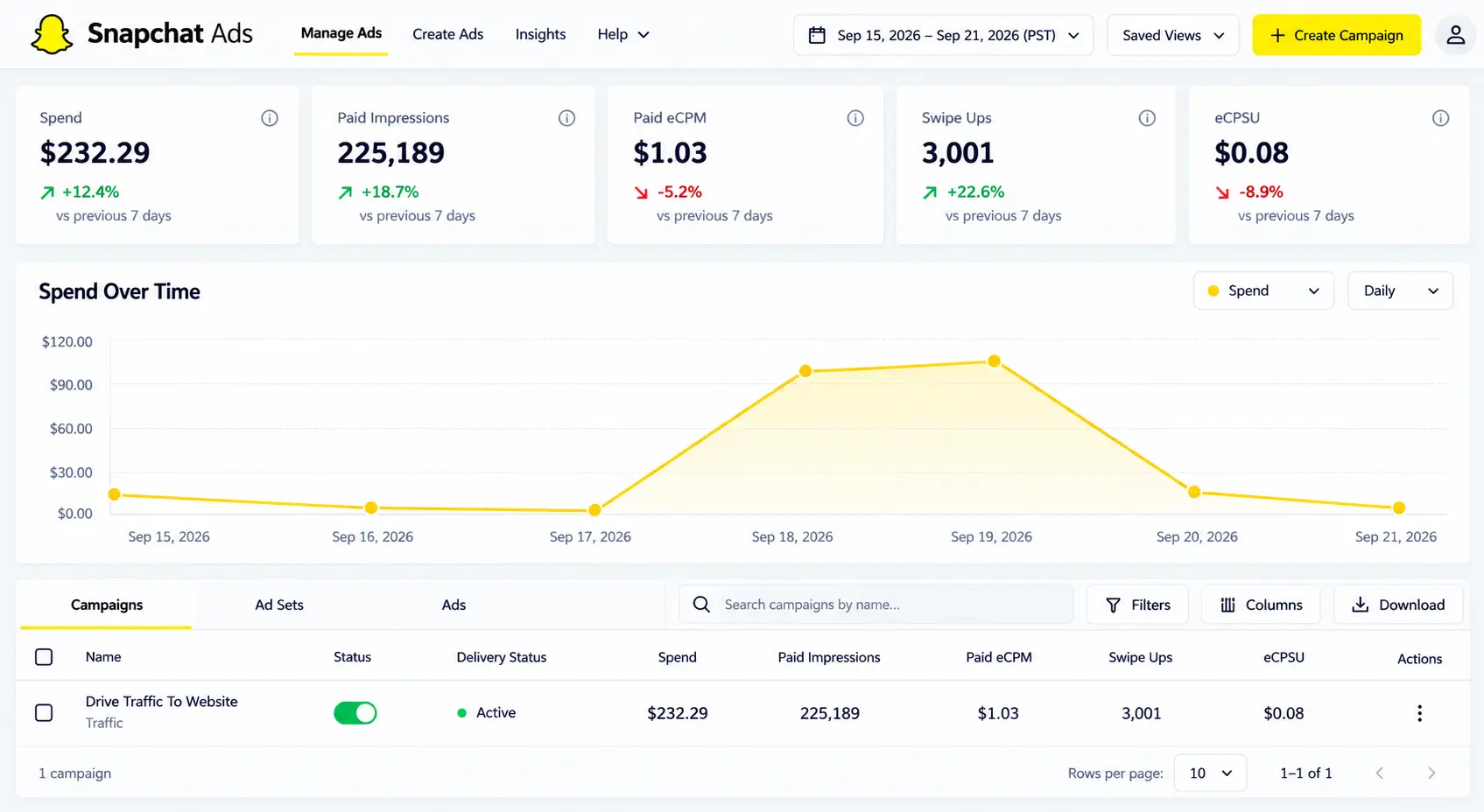Select the header select-all checkbox
This screenshot has width=1484, height=812.
pos(44,657)
